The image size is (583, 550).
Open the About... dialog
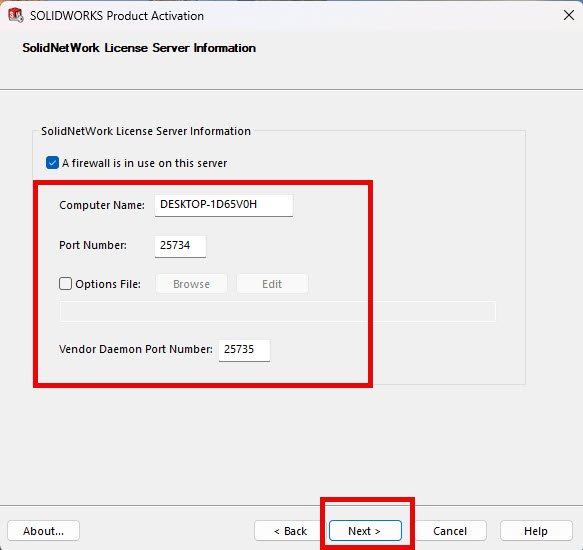point(44,531)
